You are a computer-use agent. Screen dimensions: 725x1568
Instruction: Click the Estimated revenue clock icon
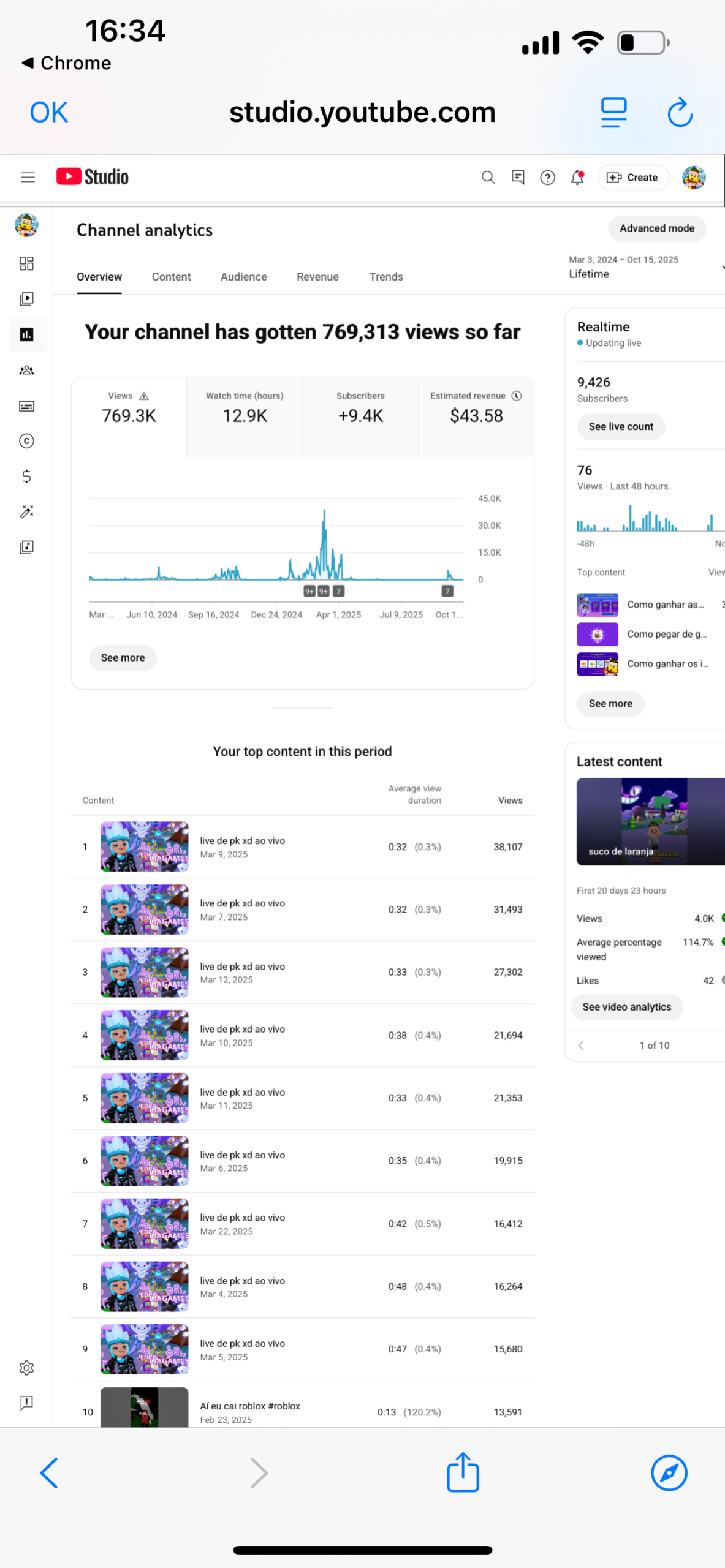point(517,396)
